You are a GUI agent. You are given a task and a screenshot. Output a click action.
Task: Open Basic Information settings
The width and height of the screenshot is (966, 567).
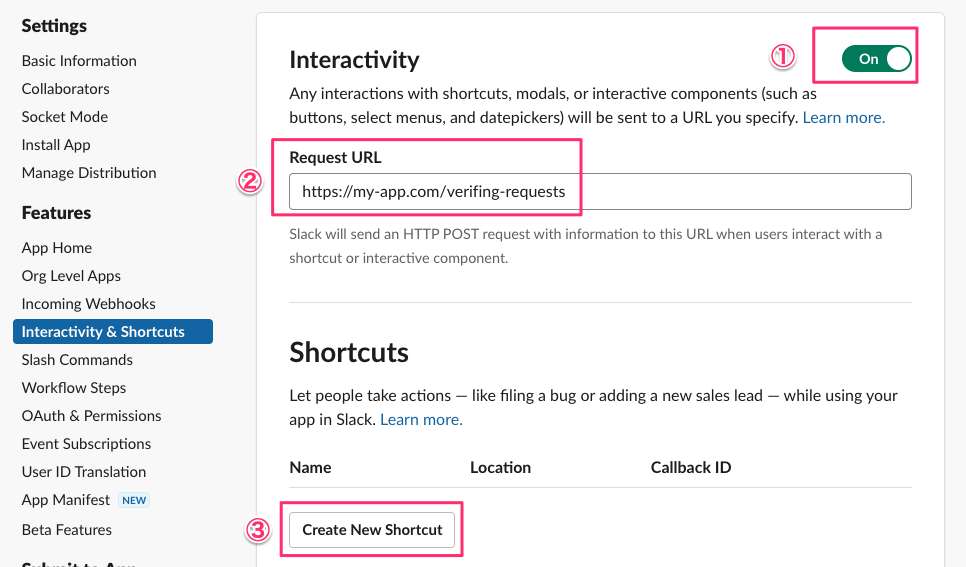coord(79,61)
